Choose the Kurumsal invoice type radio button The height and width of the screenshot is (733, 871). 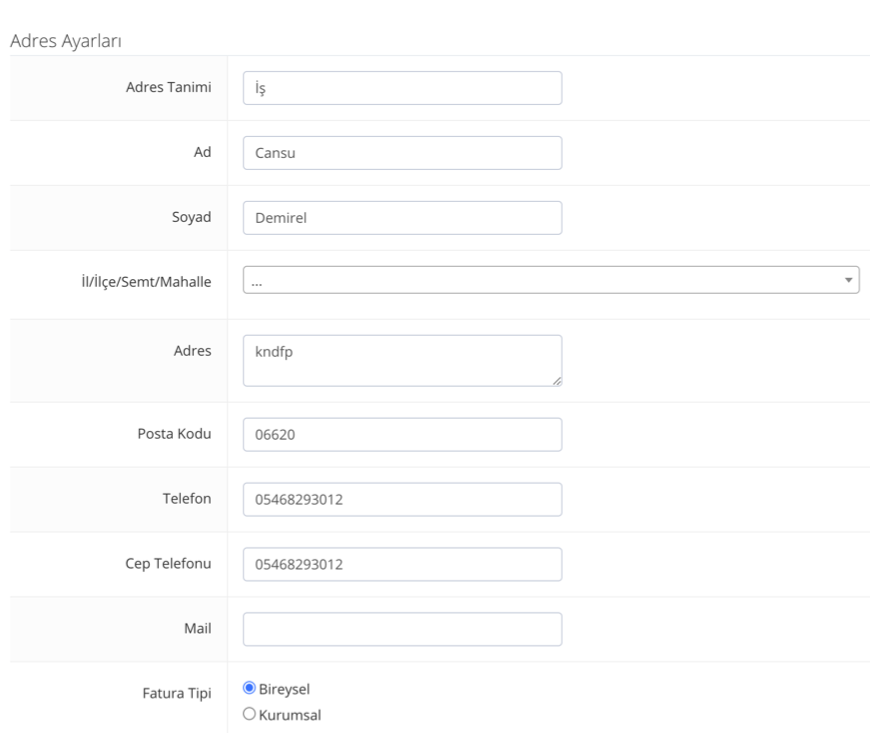(x=249, y=714)
